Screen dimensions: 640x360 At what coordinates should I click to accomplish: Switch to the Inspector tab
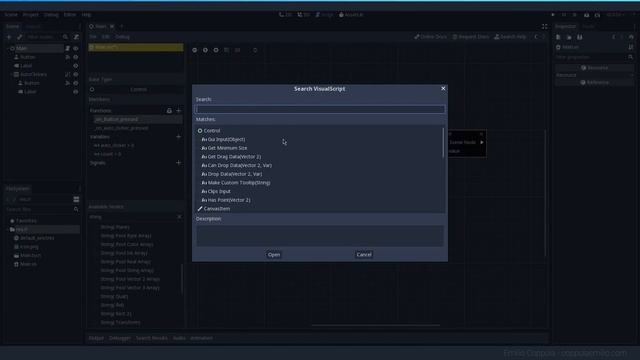pyautogui.click(x=565, y=27)
